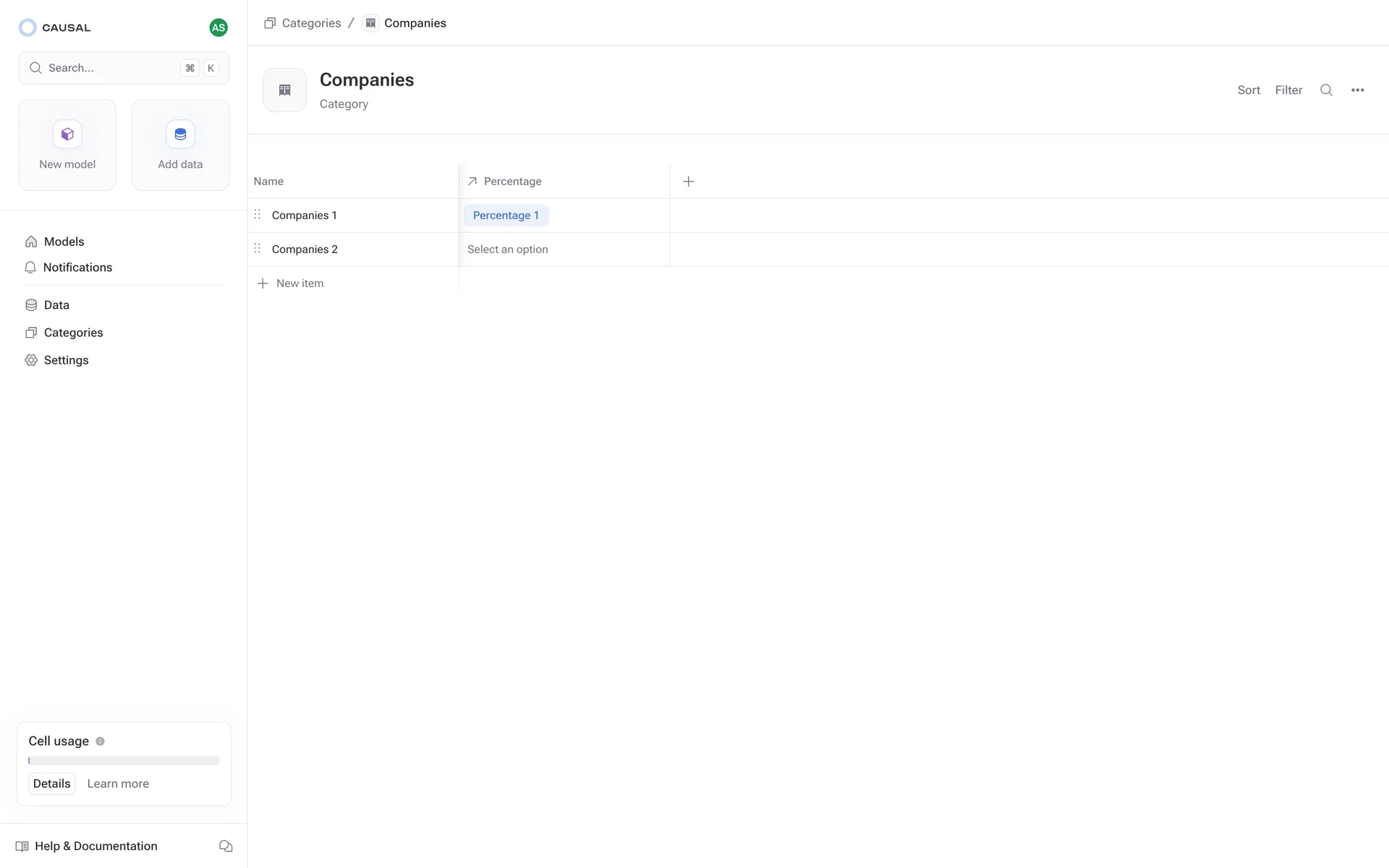This screenshot has height=868, width=1389.
Task: Click the search magnifier in the Companies header
Action: 1326,90
